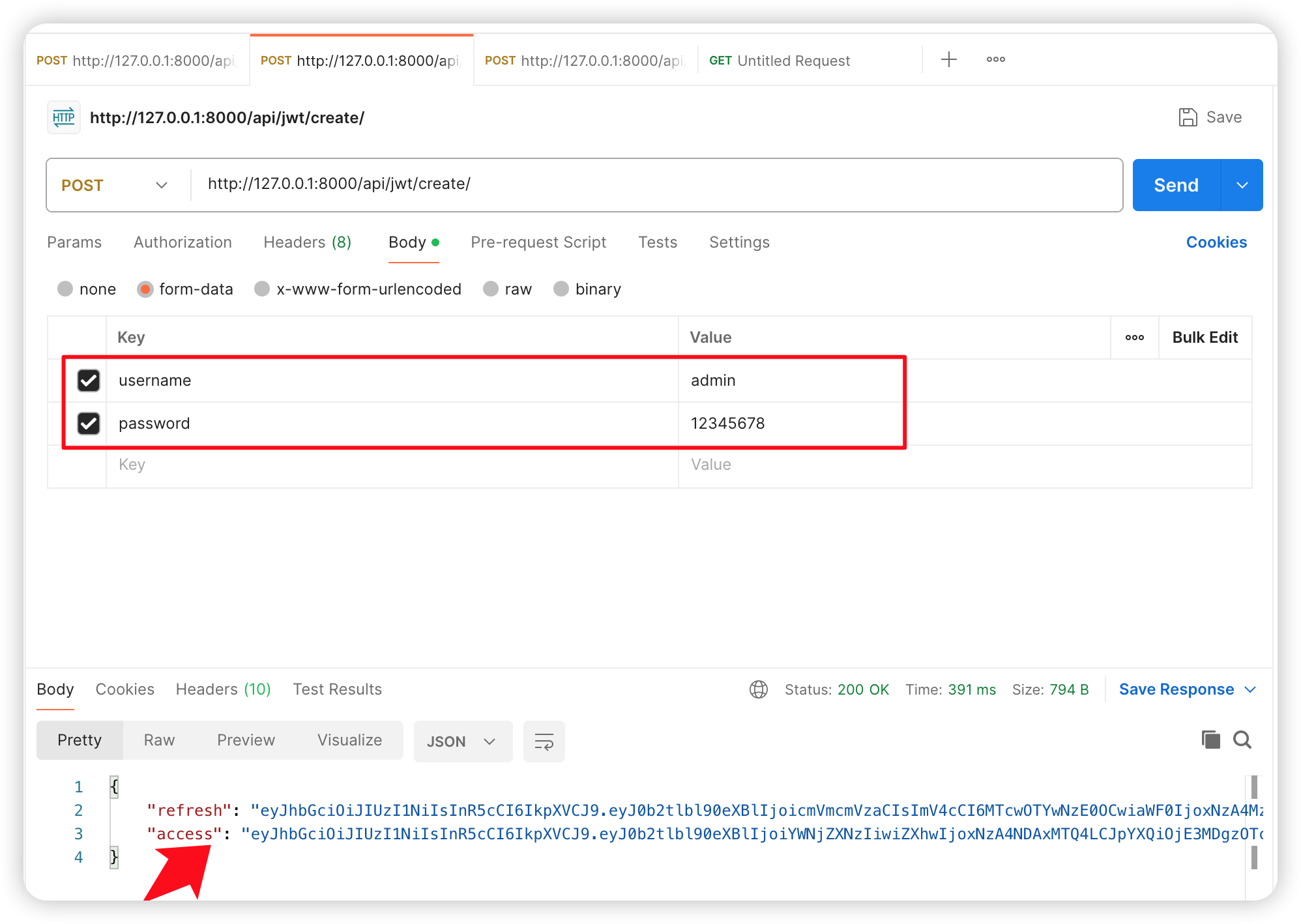This screenshot has width=1301, height=924.
Task: Switch response view to Preview
Action: 246,740
